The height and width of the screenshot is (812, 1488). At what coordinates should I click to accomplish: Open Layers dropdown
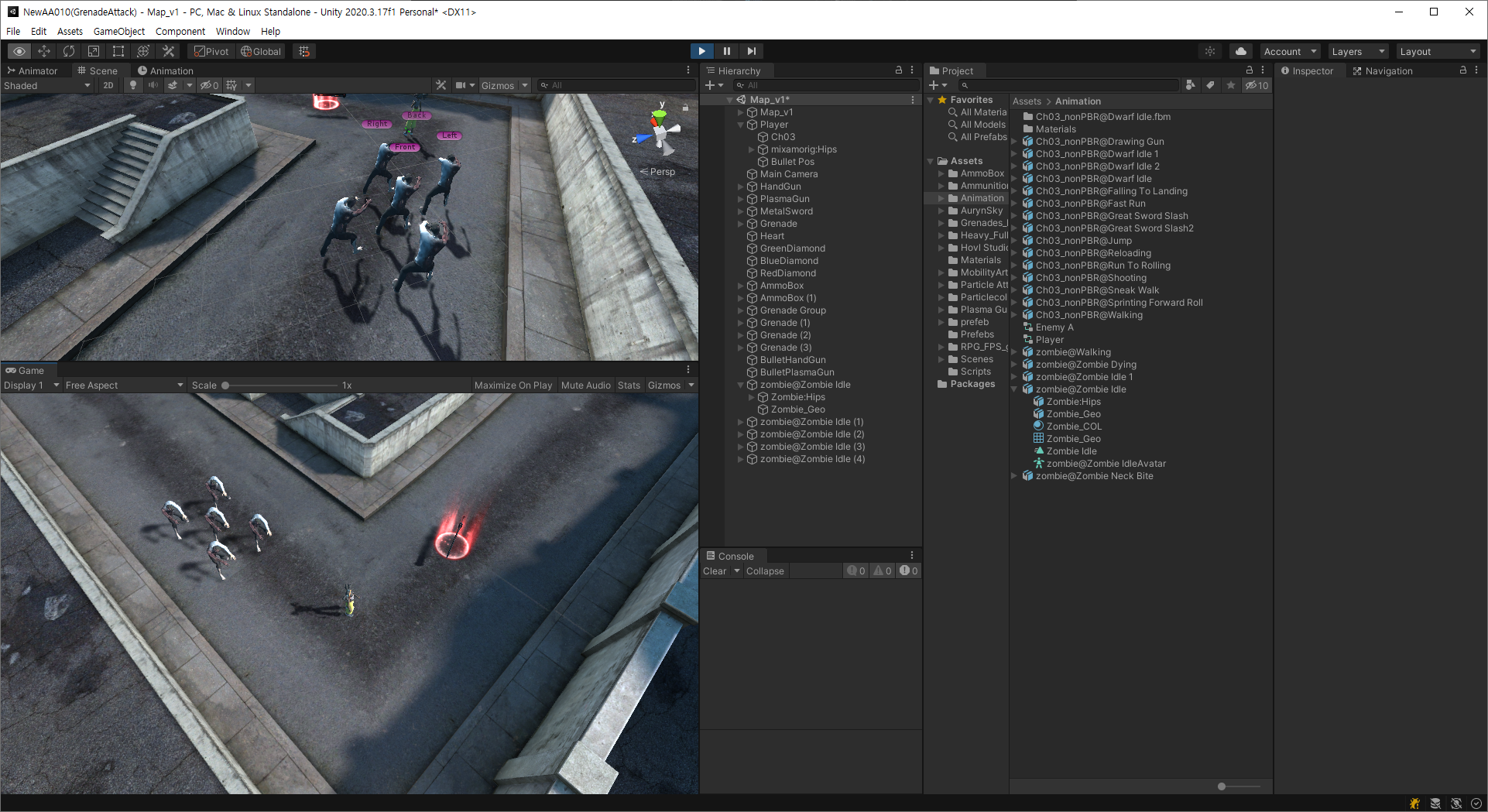(x=1358, y=51)
